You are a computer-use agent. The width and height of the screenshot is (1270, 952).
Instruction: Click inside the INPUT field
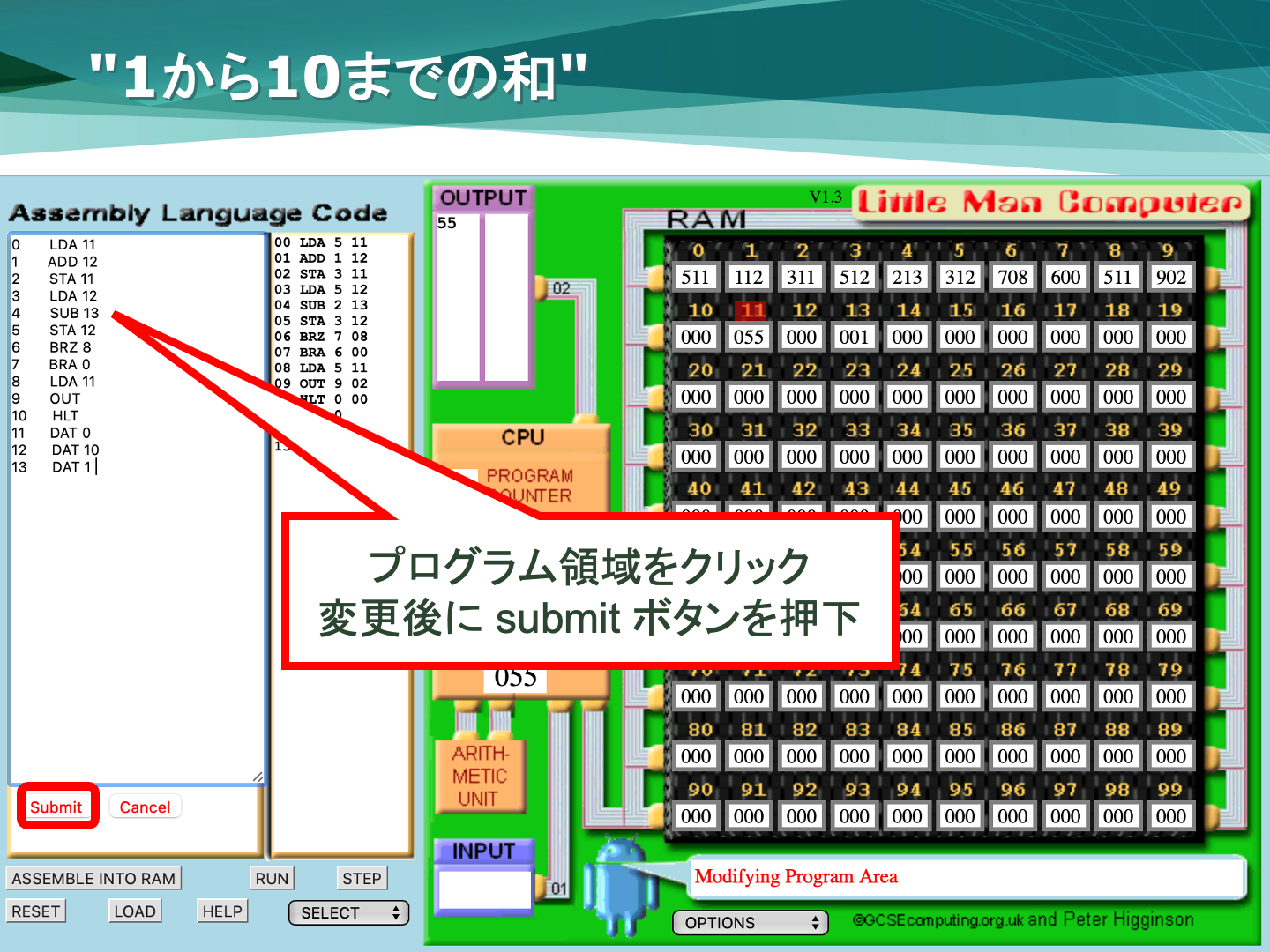[484, 889]
